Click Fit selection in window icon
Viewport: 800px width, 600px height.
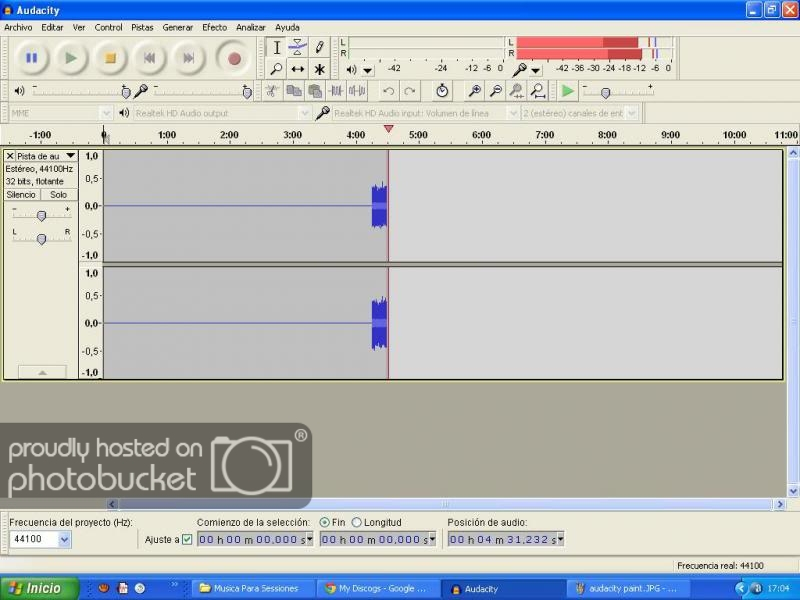tap(516, 91)
